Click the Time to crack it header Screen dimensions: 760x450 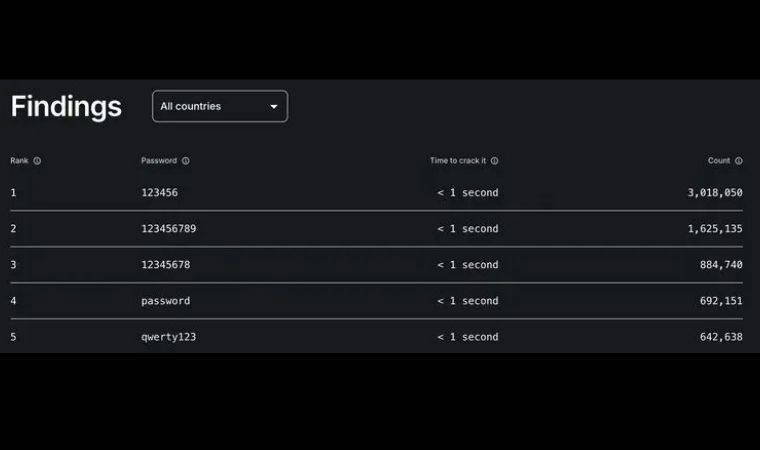click(x=457, y=161)
